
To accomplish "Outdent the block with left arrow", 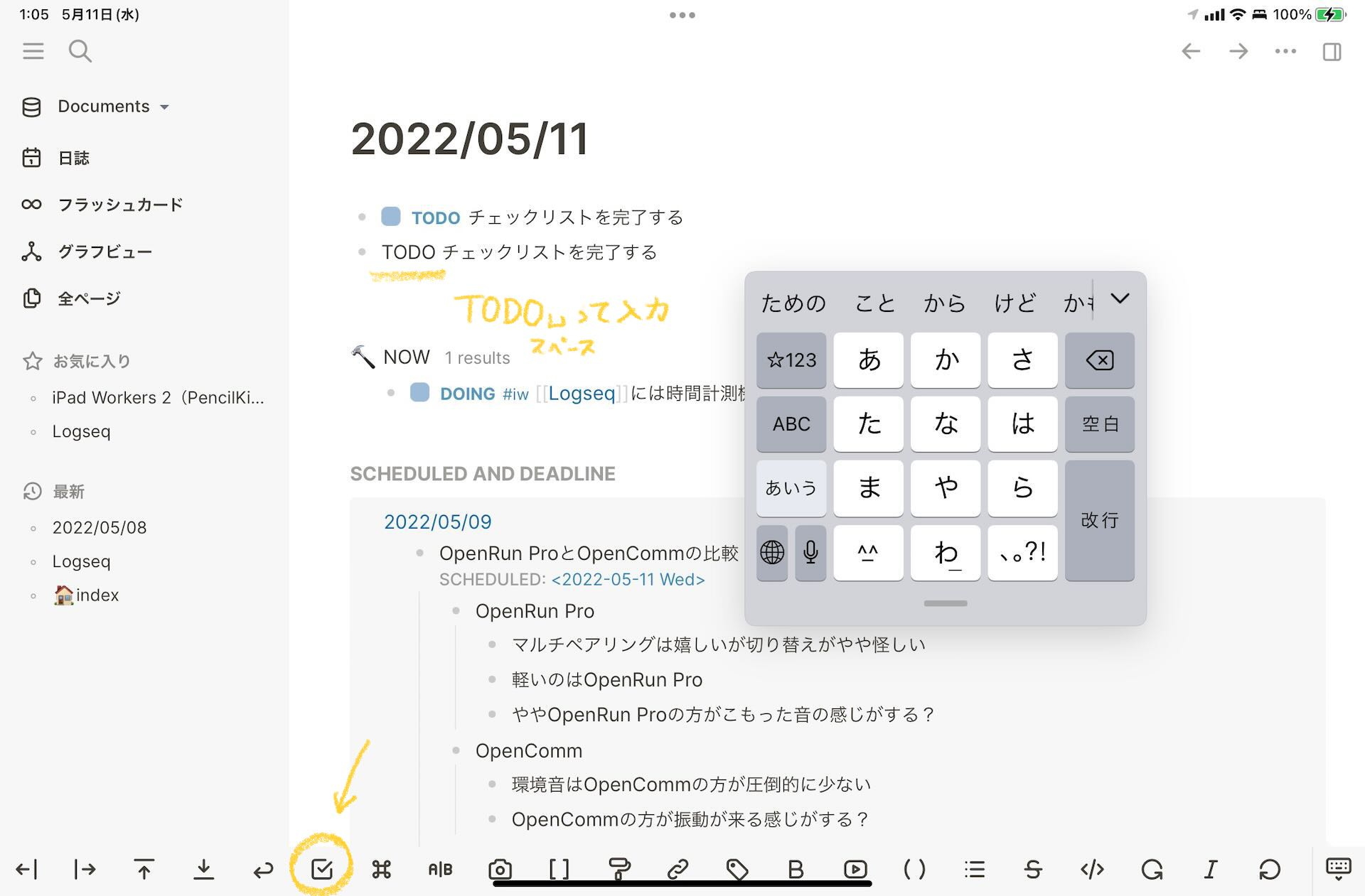I will pos(26,869).
